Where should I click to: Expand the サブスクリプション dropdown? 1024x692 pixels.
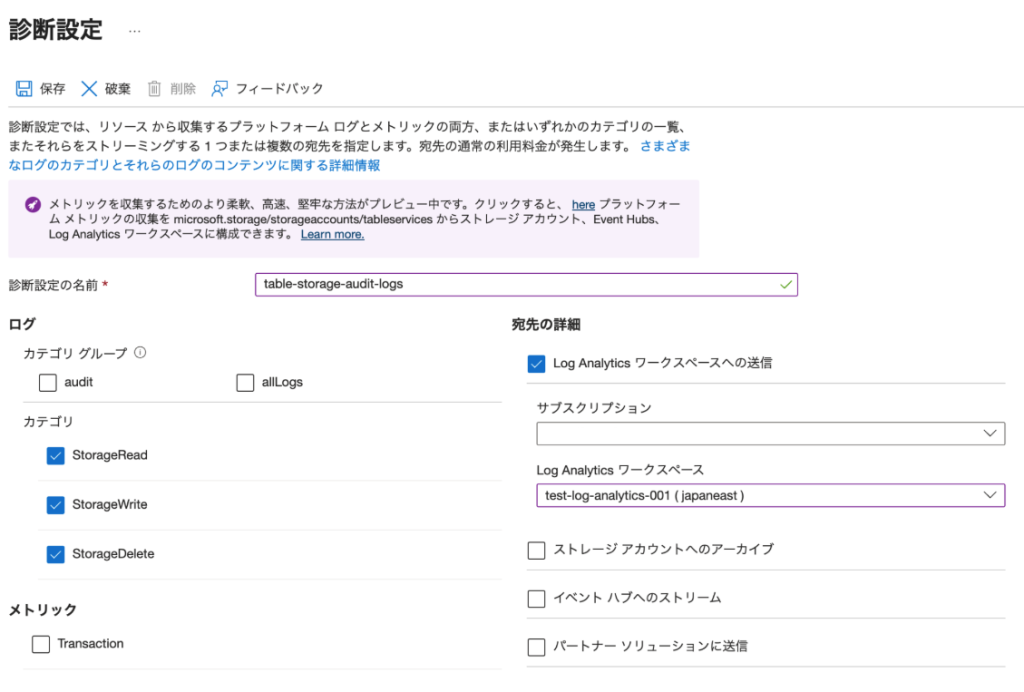770,433
